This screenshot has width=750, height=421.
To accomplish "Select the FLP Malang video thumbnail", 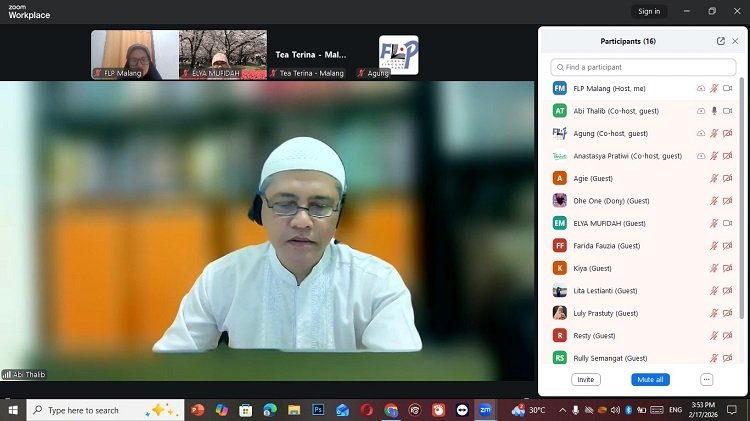I will point(135,55).
